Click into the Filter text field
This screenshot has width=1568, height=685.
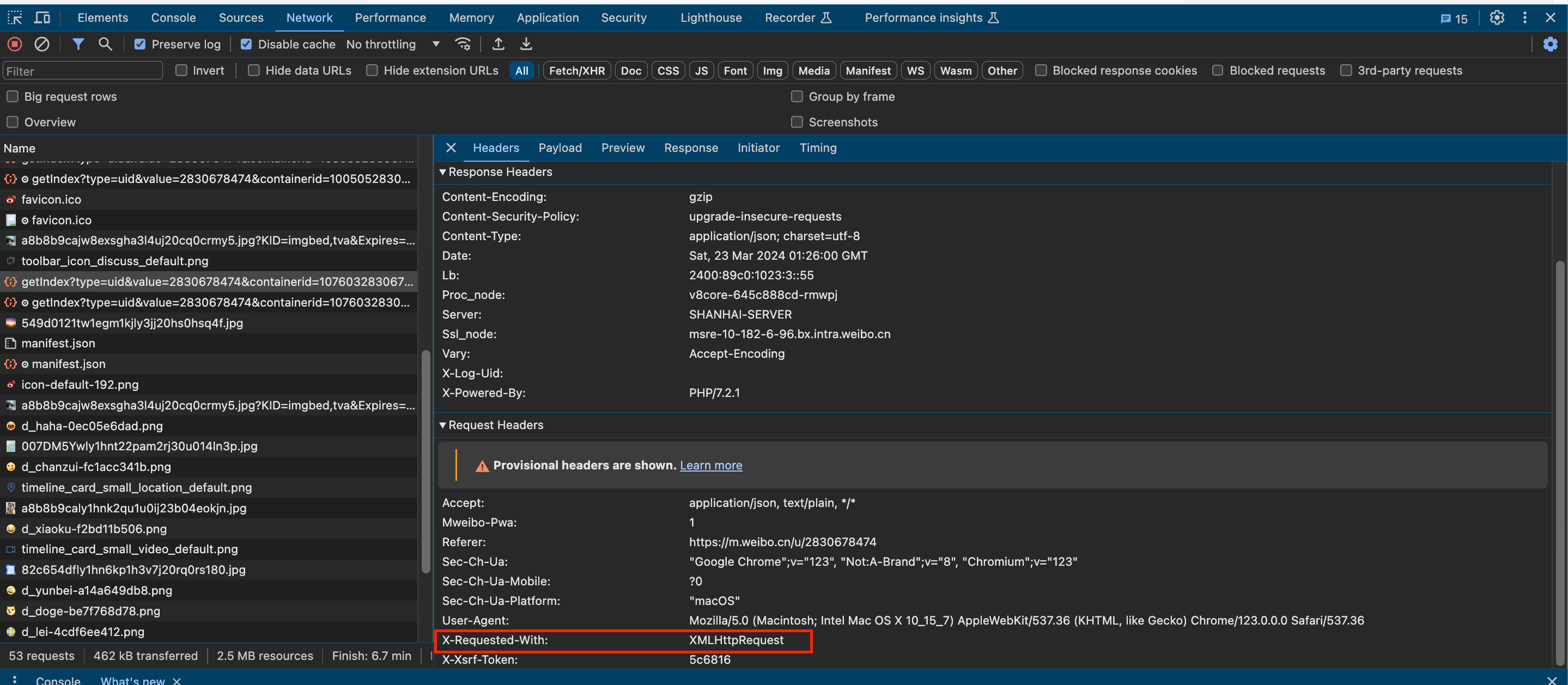pos(83,71)
